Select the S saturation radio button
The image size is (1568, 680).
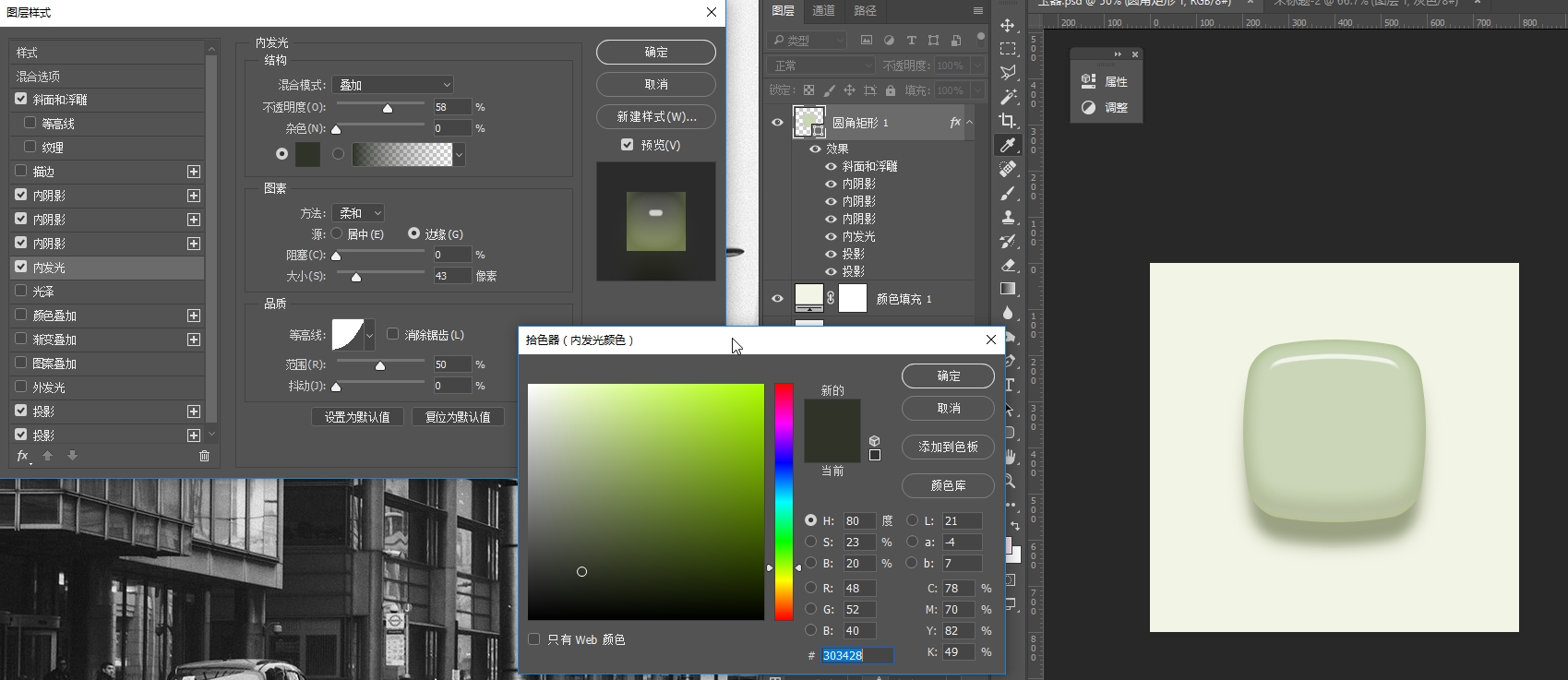click(x=810, y=542)
